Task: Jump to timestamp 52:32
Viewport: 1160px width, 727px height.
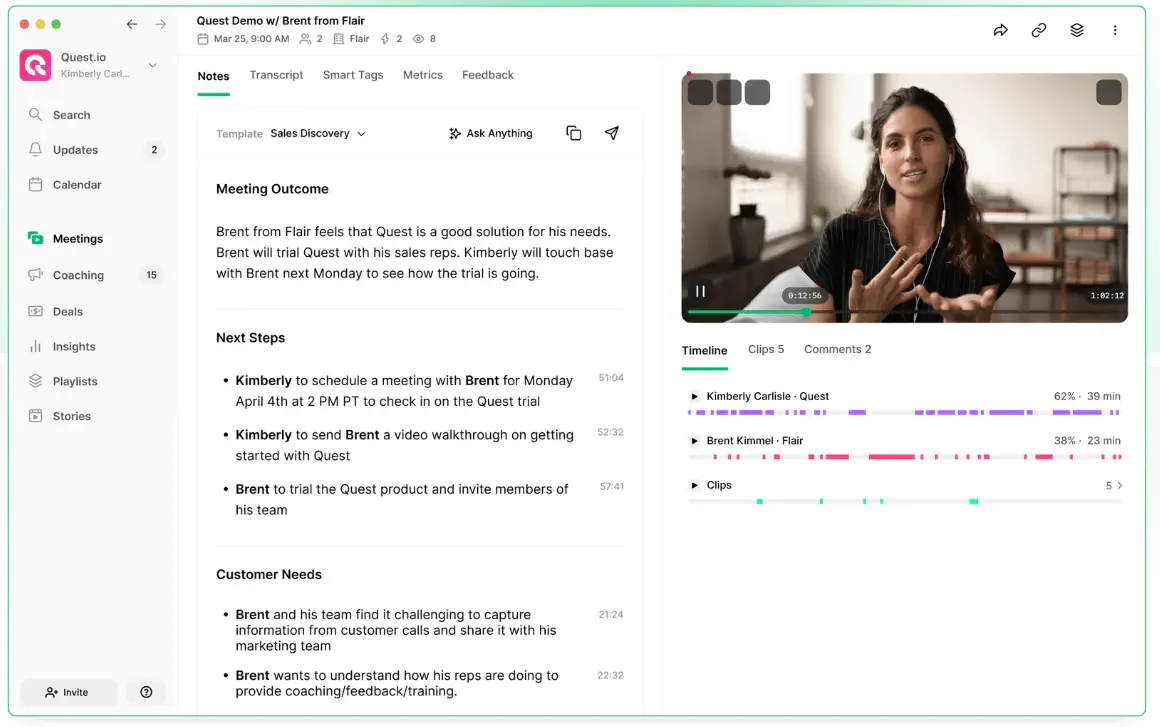Action: tap(610, 432)
